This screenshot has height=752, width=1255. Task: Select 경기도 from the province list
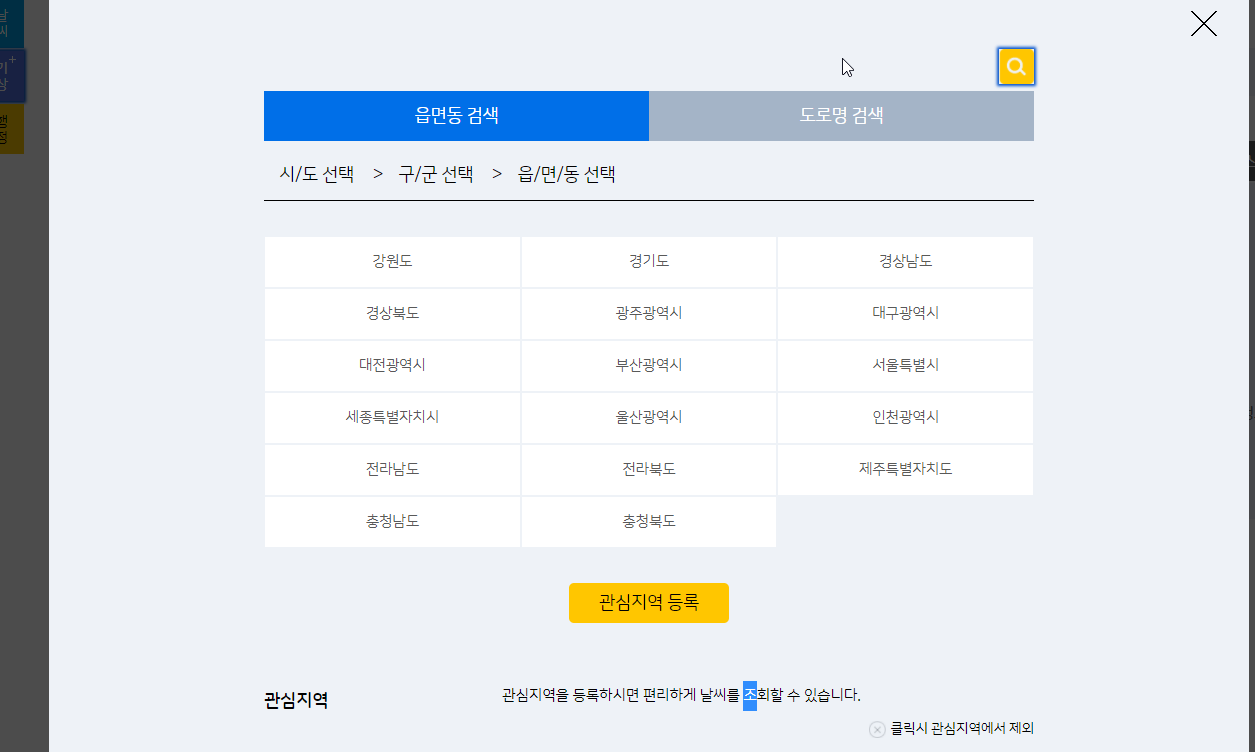[649, 262]
